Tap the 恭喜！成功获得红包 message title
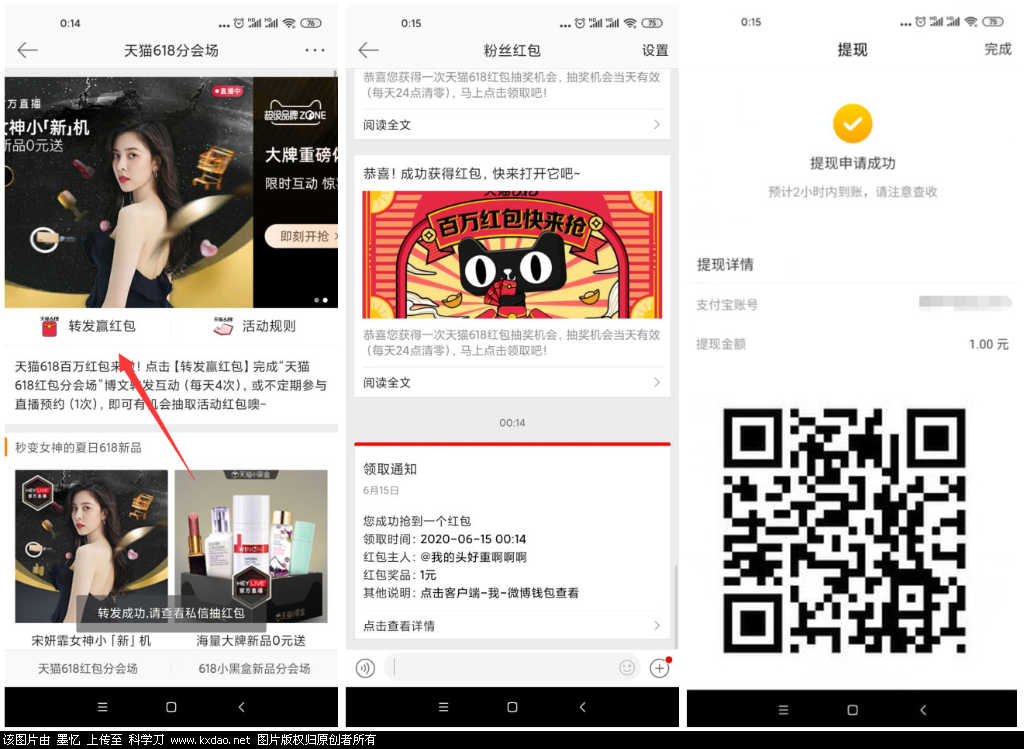This screenshot has width=1024, height=749. [x=472, y=173]
